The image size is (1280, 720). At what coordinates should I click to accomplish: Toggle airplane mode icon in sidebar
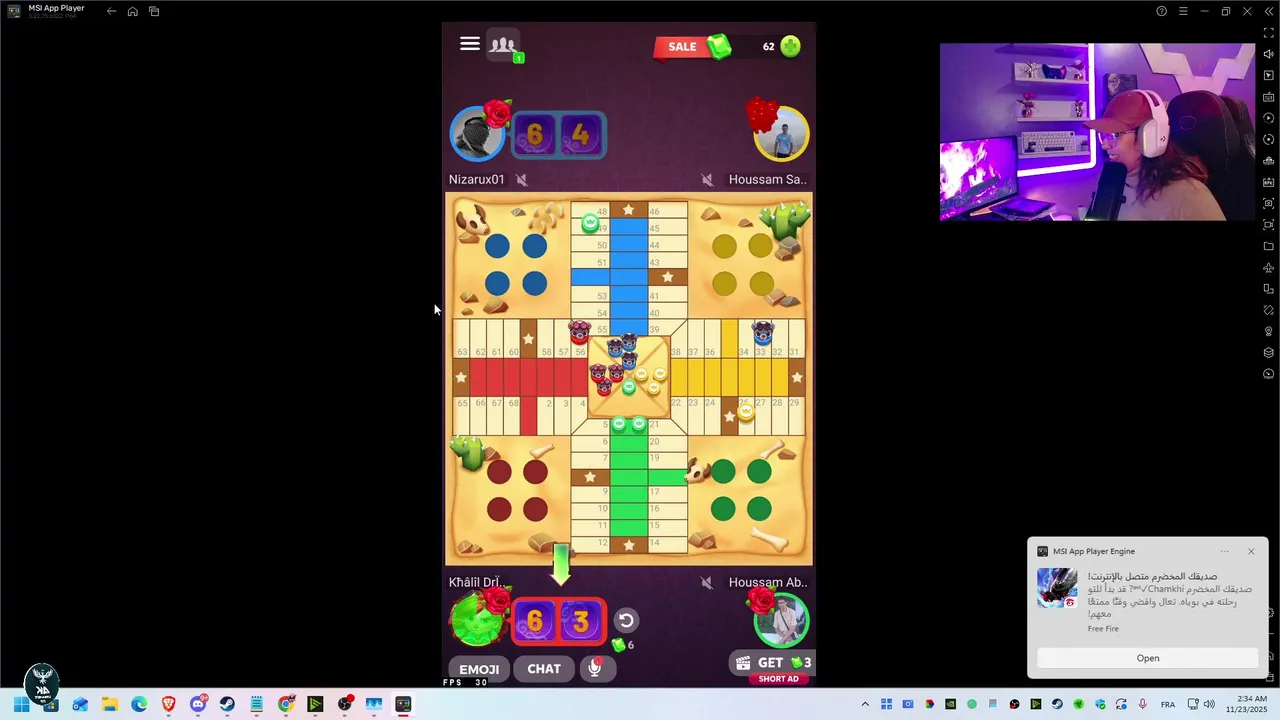tap(1268, 267)
